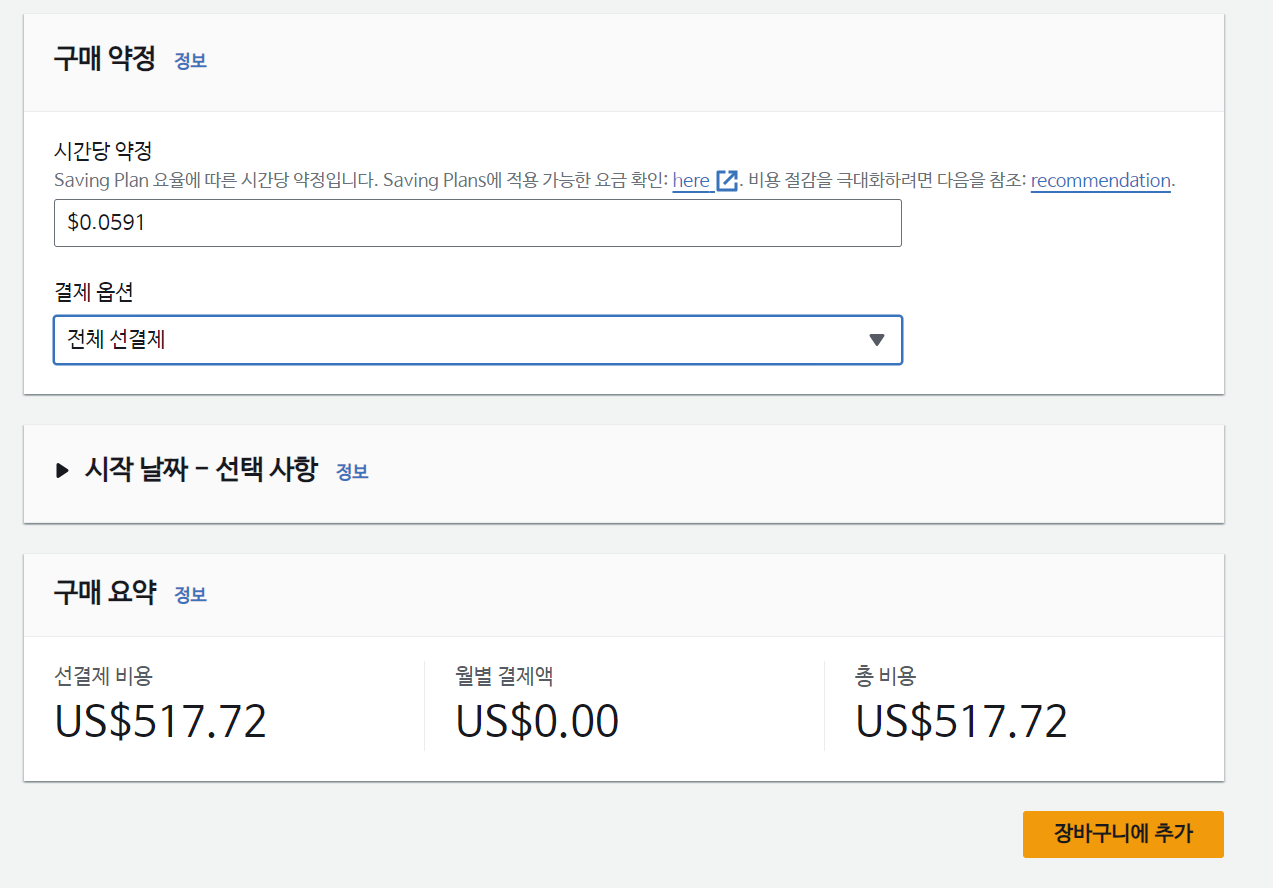
Task: Expand the 시작 날짜 section triangle
Action: coord(63,470)
